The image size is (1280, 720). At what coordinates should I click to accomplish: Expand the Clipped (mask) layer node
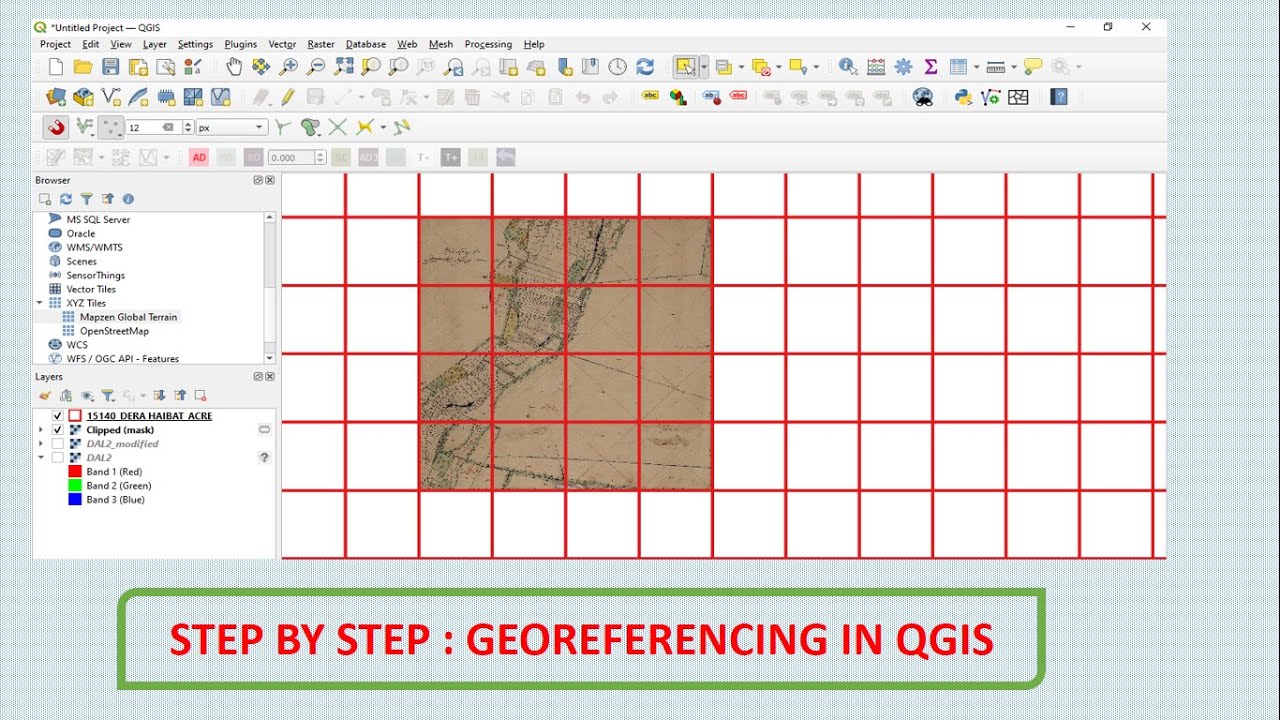coord(41,430)
